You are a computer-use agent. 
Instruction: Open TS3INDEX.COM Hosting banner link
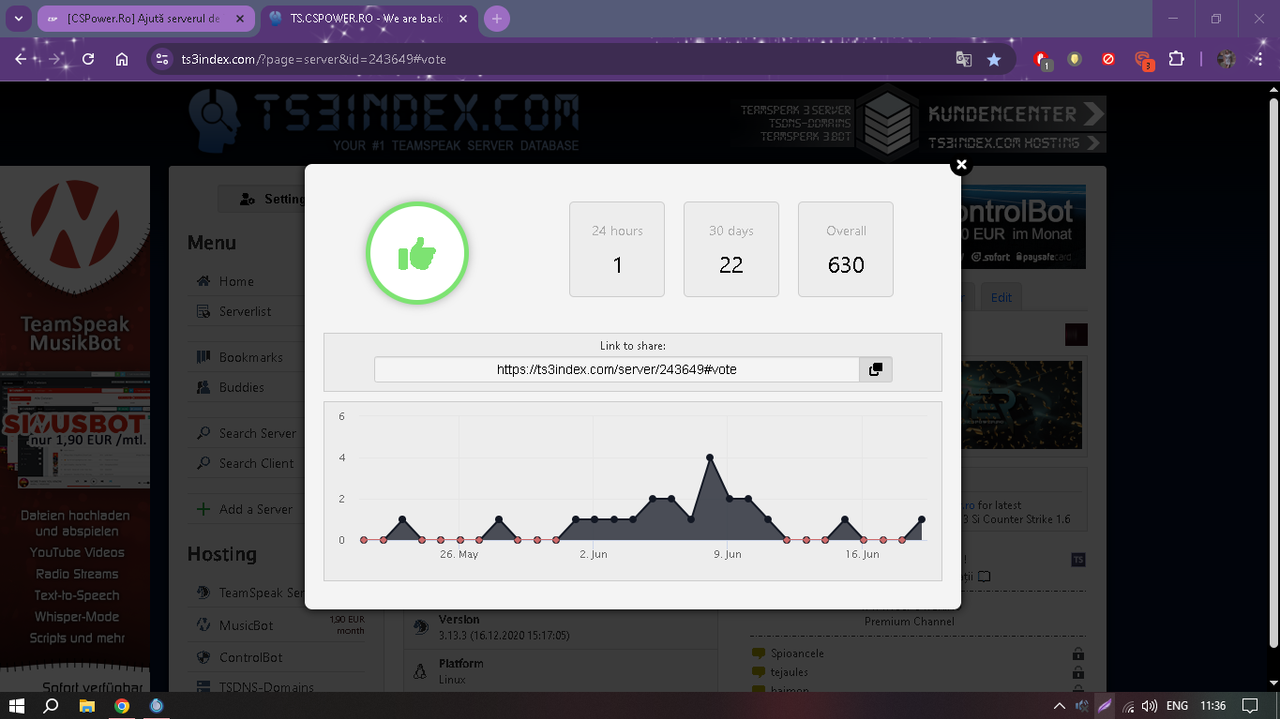pyautogui.click(x=1015, y=143)
